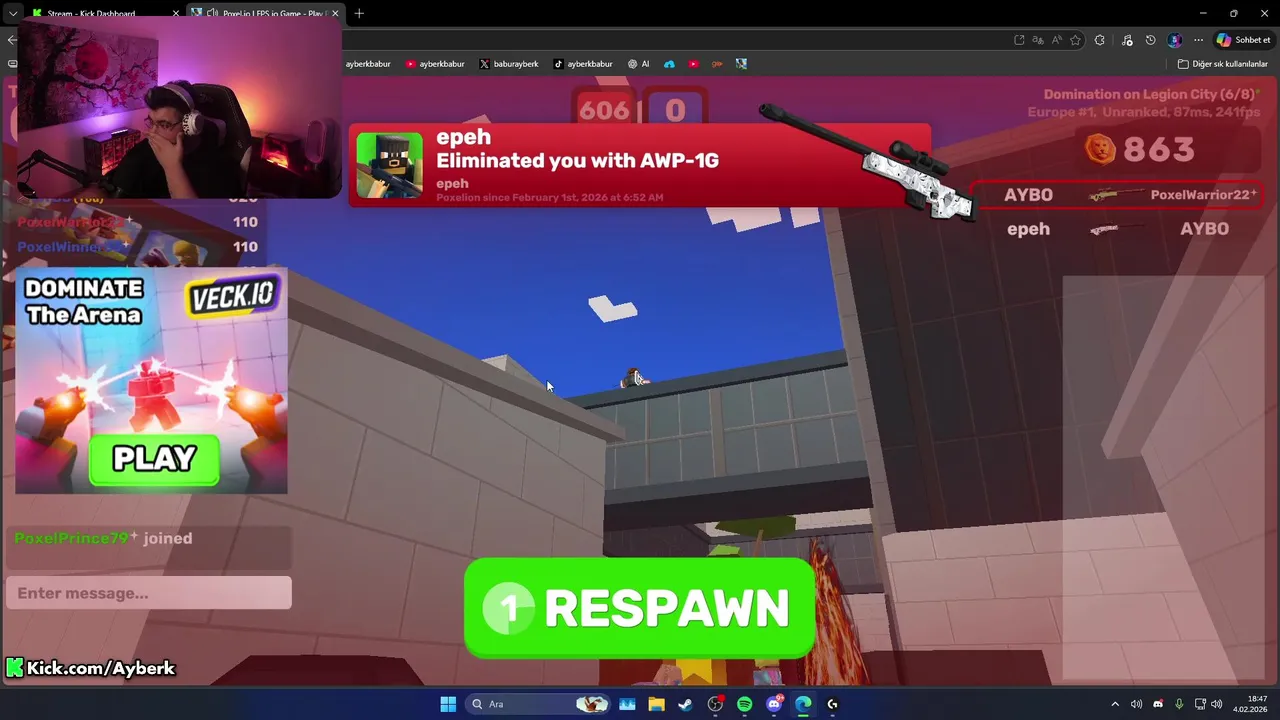The height and width of the screenshot is (720, 1280).
Task: Click the open-in-app icon in address bar
Action: (x=1019, y=40)
